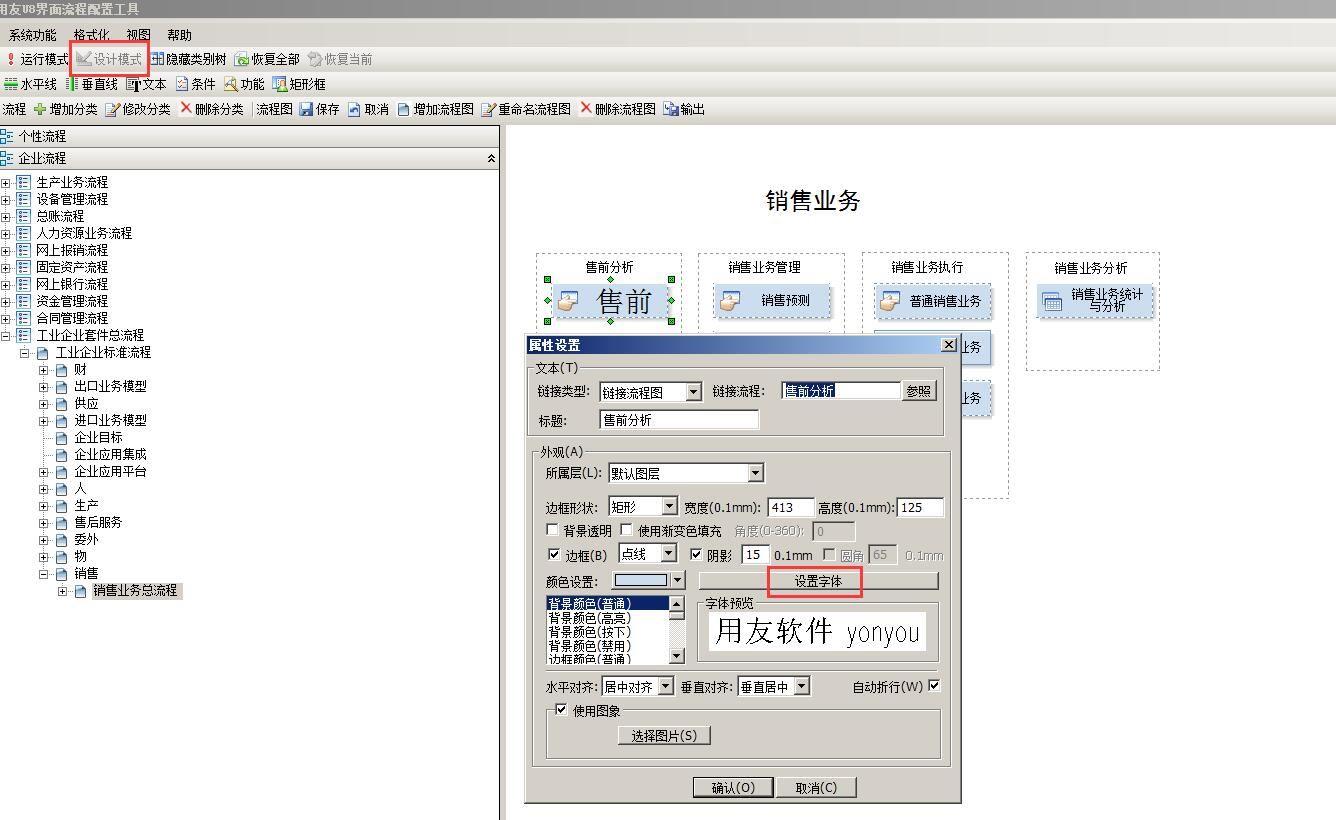Click the 普通销售业务 node in the diagram
The image size is (1336, 820).
point(933,300)
